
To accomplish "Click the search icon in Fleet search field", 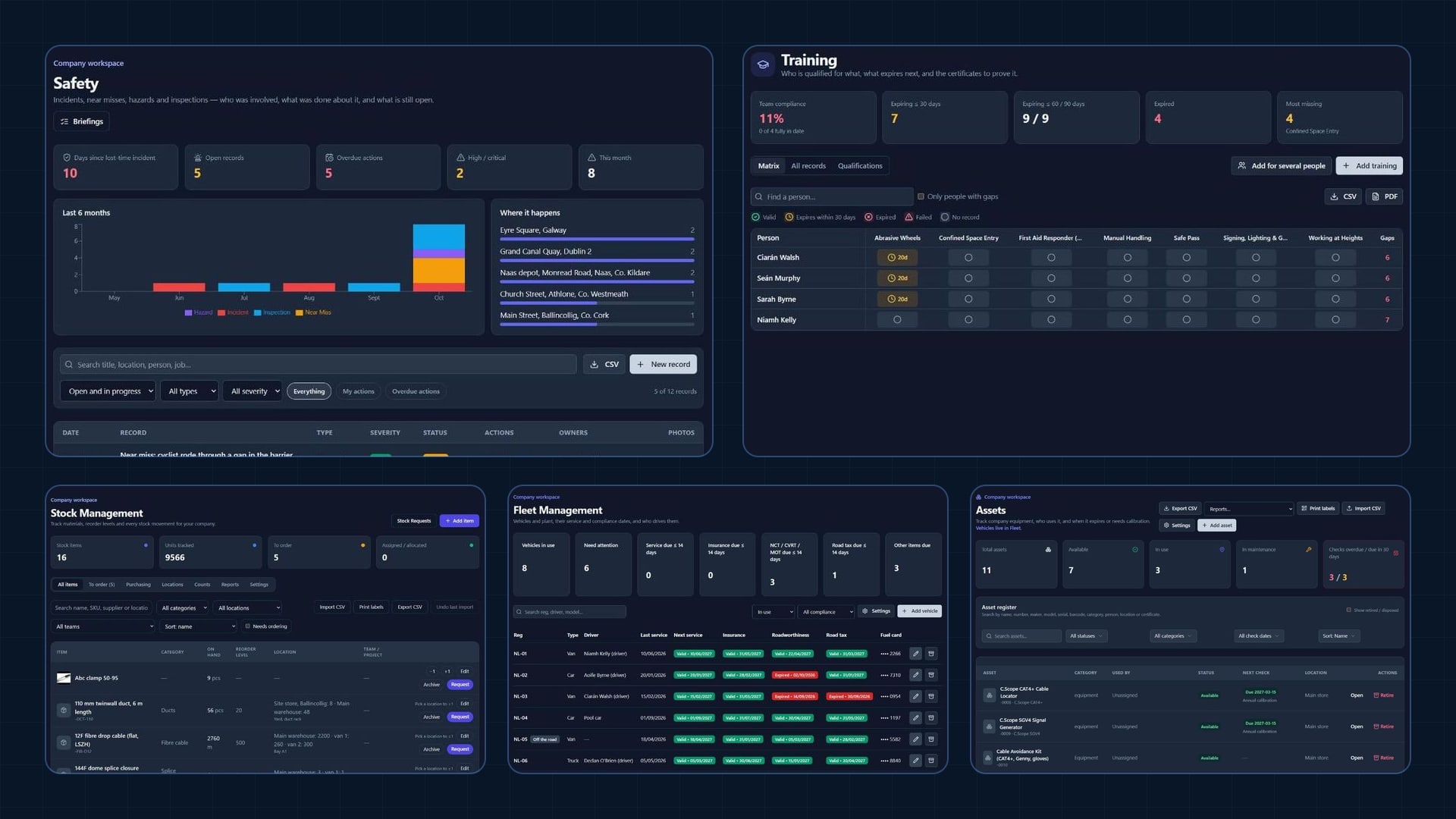I will click(519, 612).
